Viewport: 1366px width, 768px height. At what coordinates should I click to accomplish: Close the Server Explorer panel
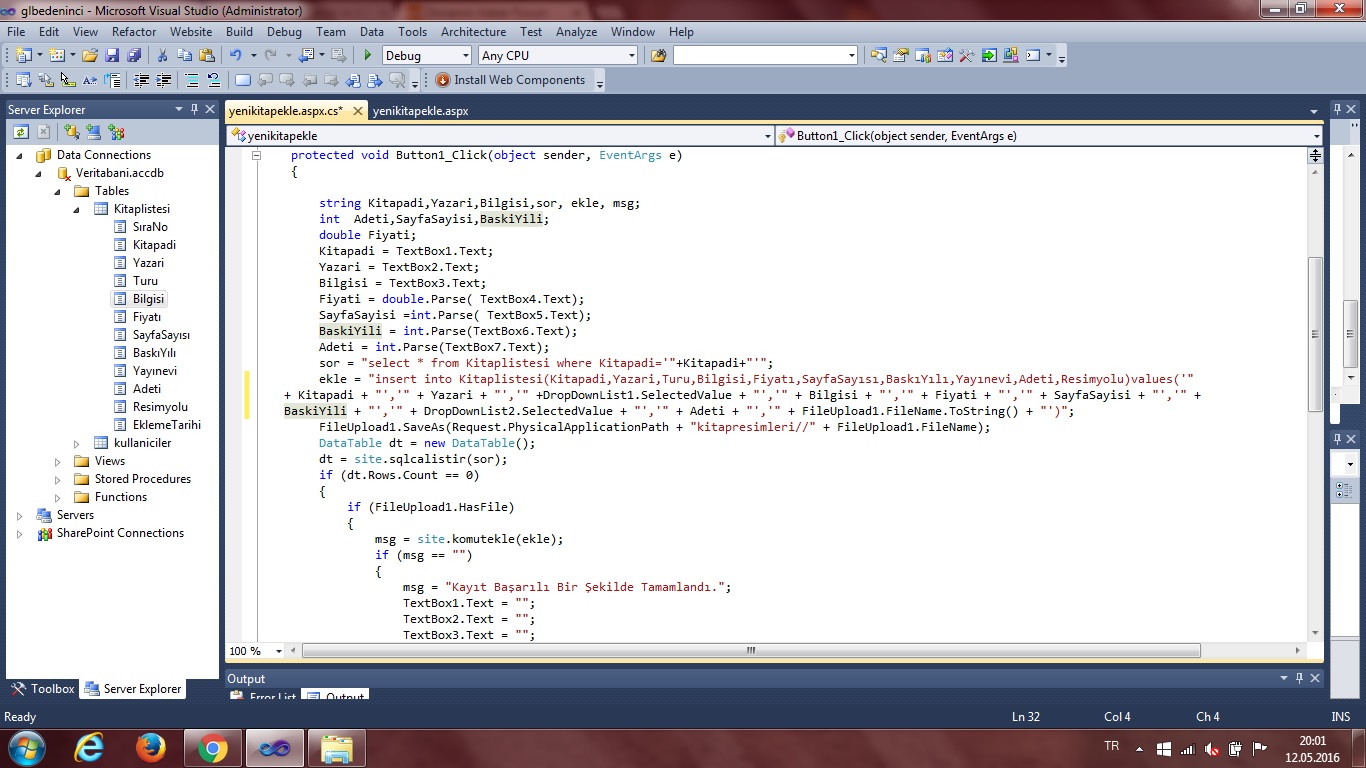(x=210, y=109)
